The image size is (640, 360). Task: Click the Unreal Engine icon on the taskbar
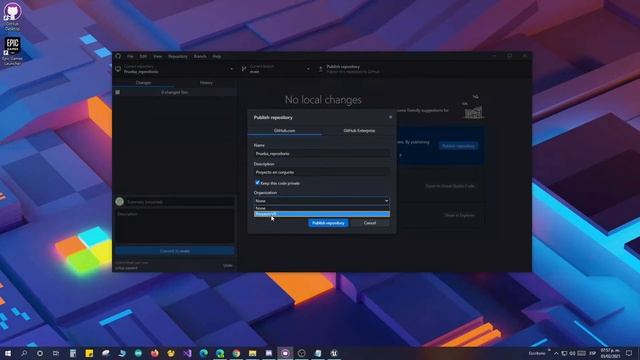click(x=334, y=353)
